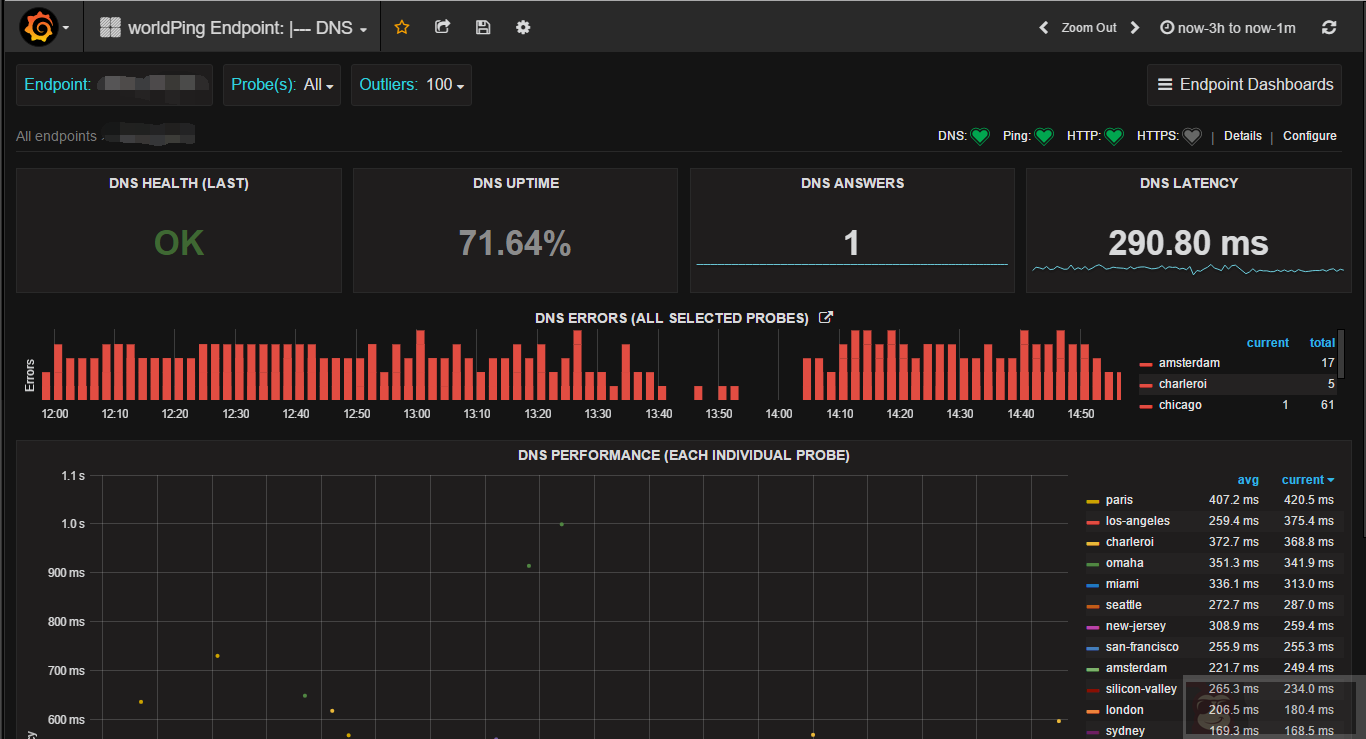This screenshot has width=1366, height=739.
Task: Star this dashboard as favorite
Action: pyautogui.click(x=402, y=27)
